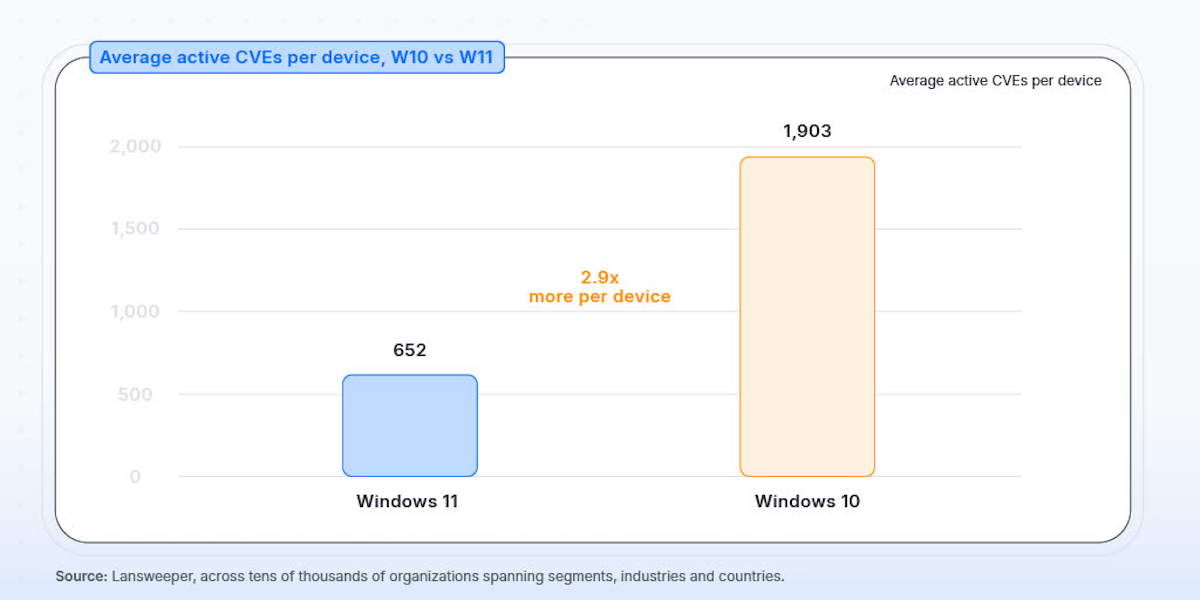Click the 652 value label
Screen dimensions: 1200x600
(409, 350)
